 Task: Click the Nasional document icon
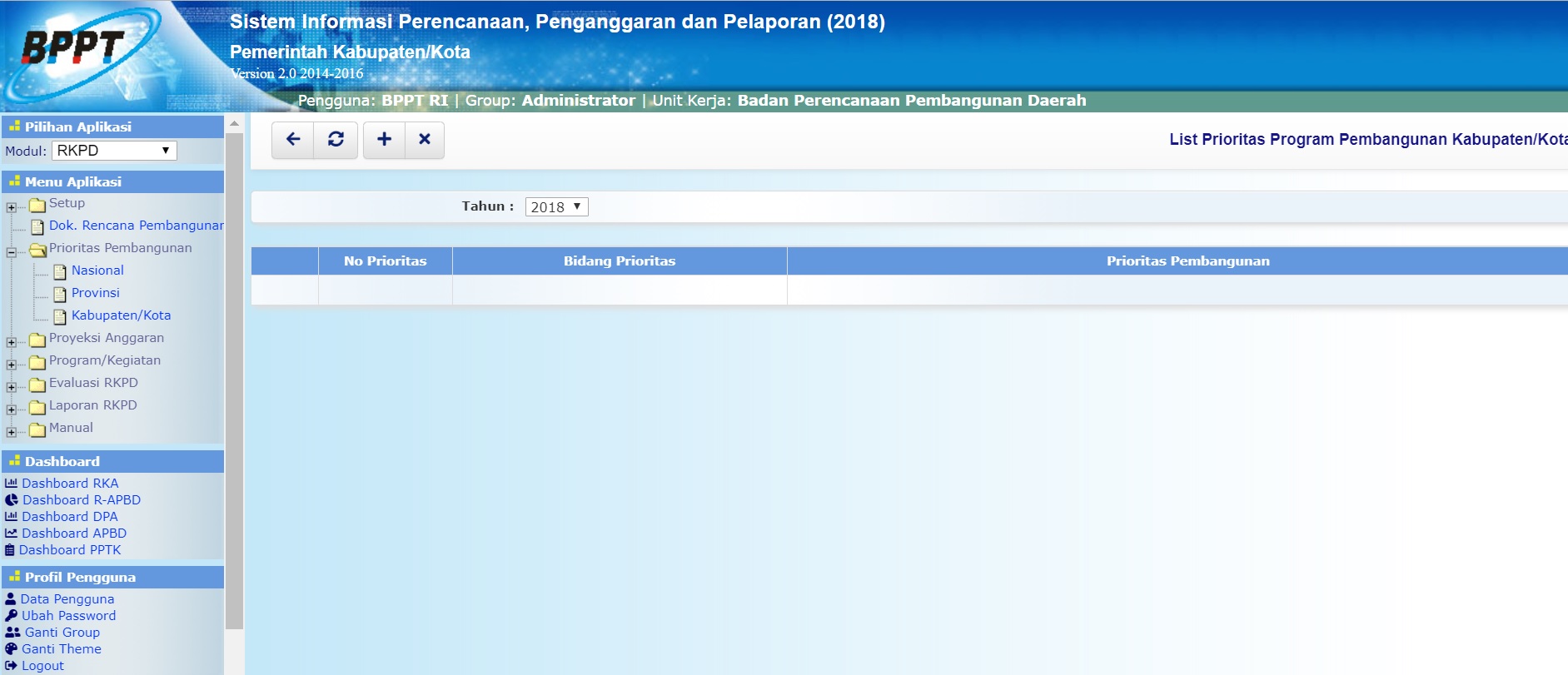[60, 271]
